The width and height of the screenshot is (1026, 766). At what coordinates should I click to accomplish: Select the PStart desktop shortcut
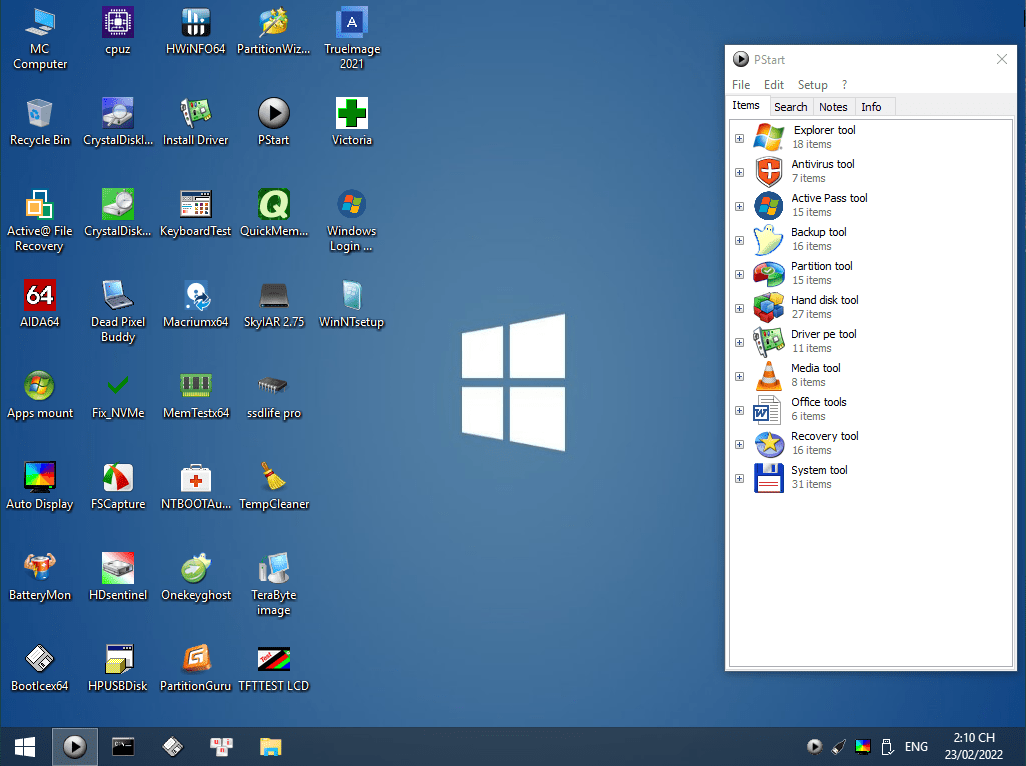pos(274,122)
